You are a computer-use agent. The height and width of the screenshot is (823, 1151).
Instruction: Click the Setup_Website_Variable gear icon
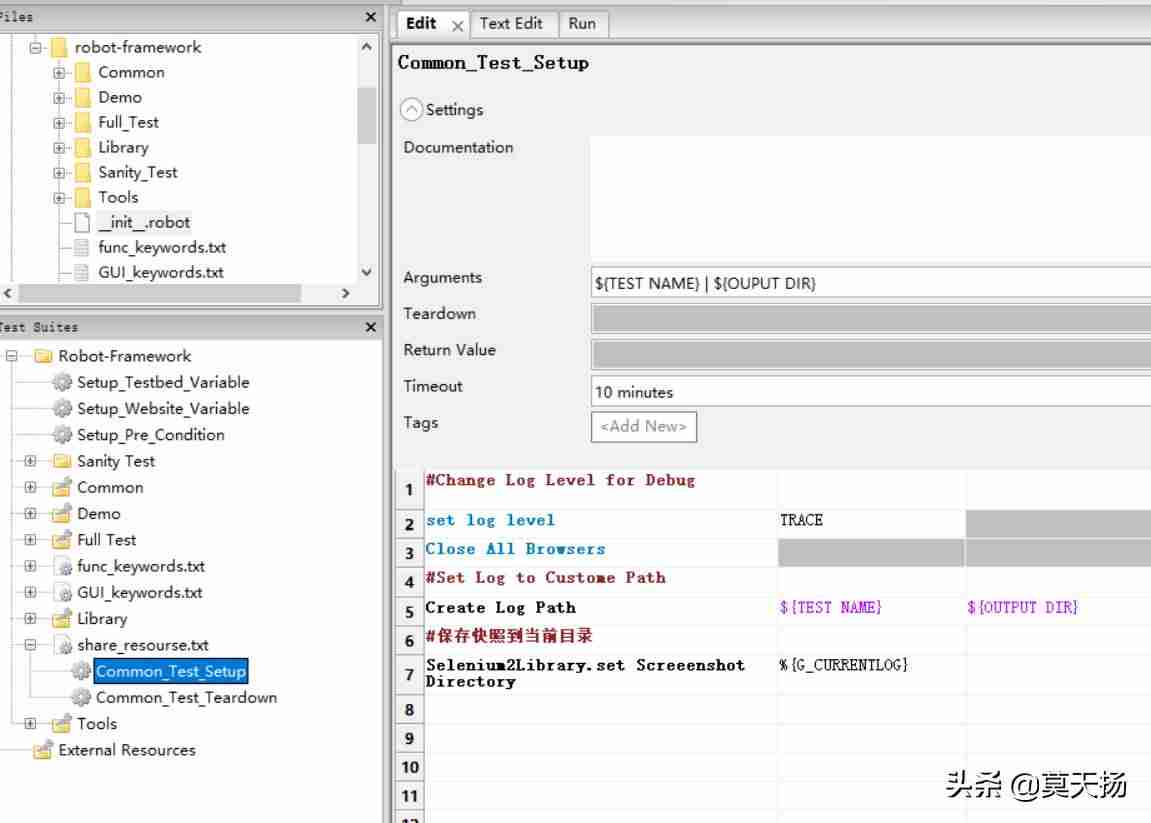62,409
